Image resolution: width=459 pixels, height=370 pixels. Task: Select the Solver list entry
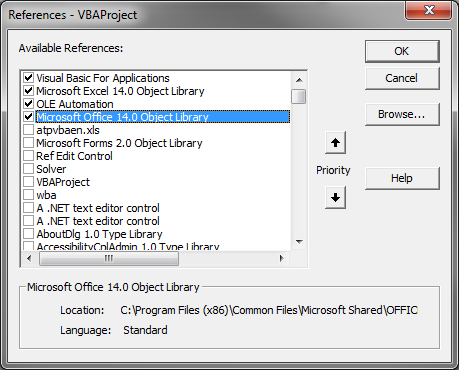[x=51, y=169]
